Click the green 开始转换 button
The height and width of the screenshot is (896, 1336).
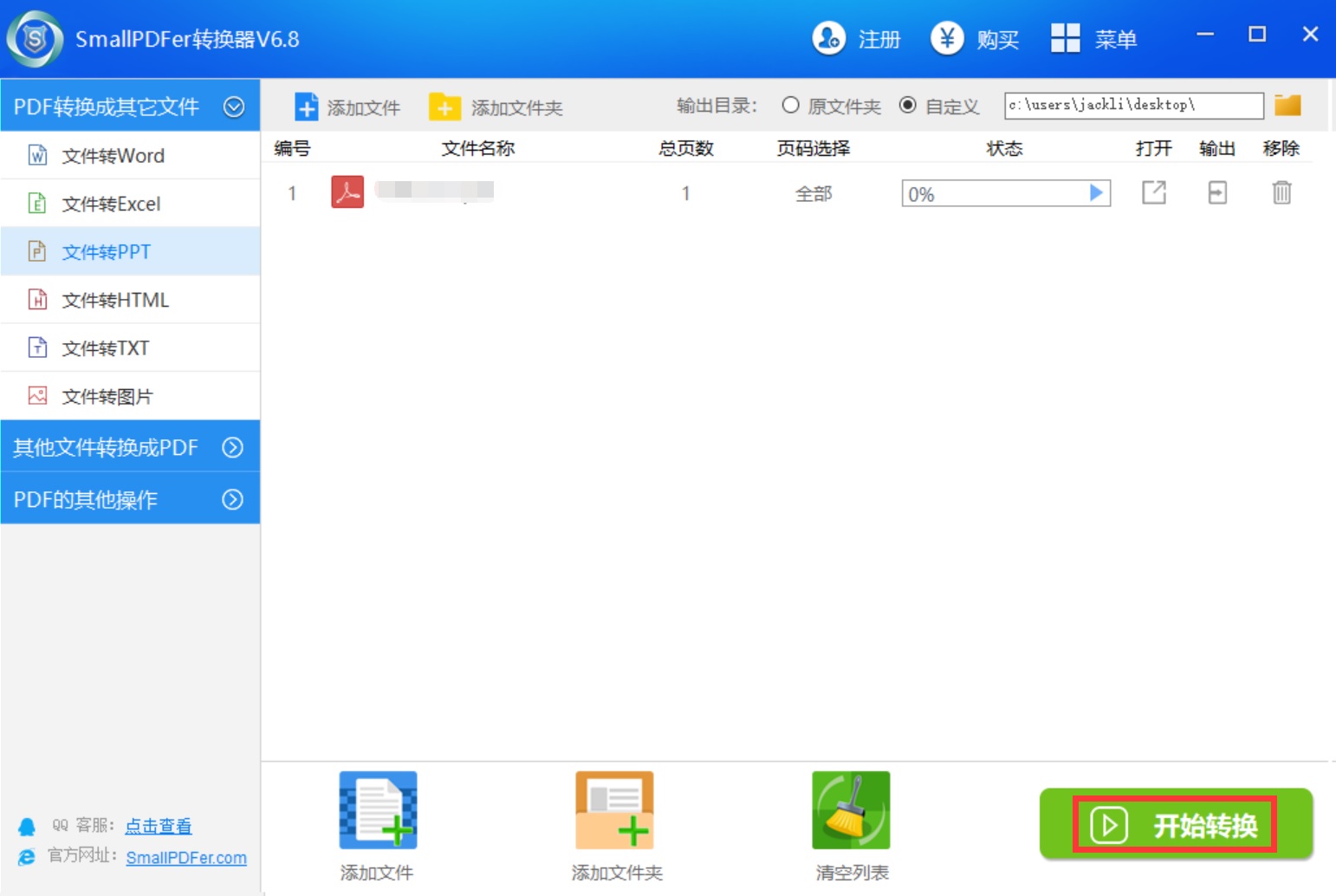1176,824
